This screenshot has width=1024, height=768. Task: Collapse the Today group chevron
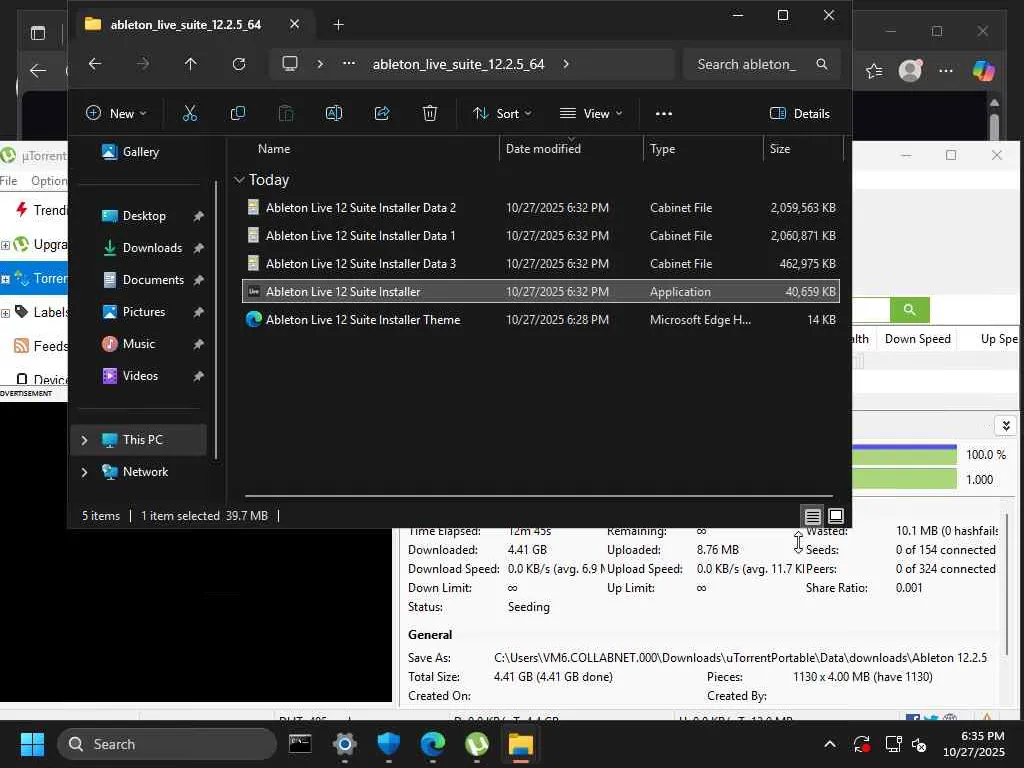[240, 180]
